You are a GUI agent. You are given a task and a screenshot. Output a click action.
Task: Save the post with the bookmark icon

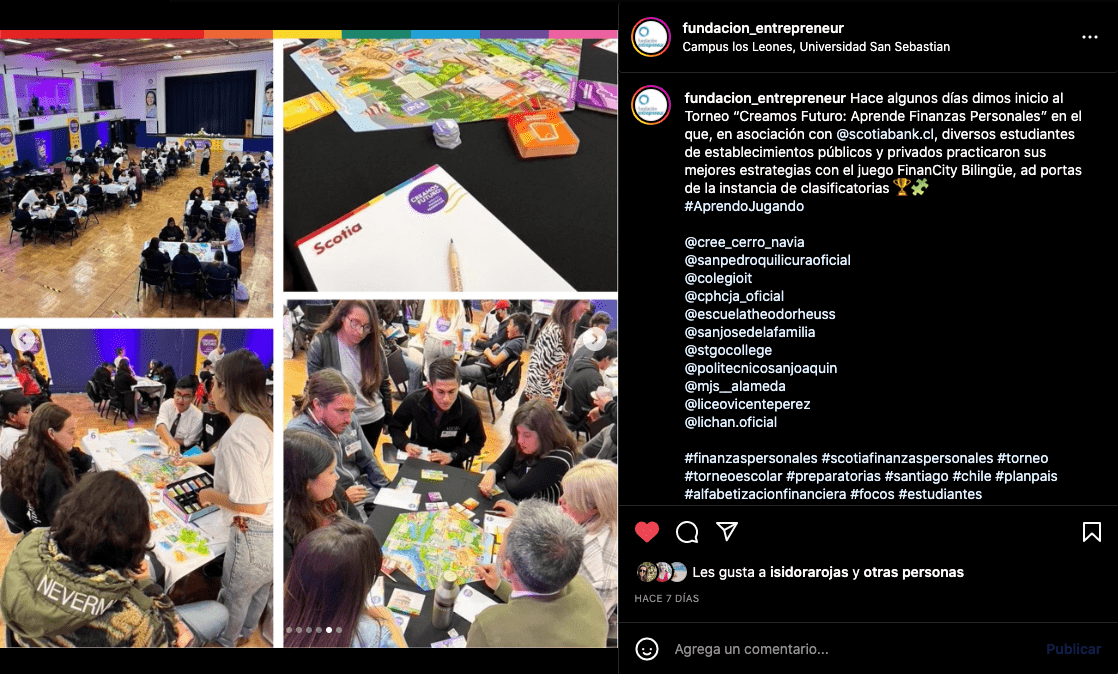coord(1092,532)
